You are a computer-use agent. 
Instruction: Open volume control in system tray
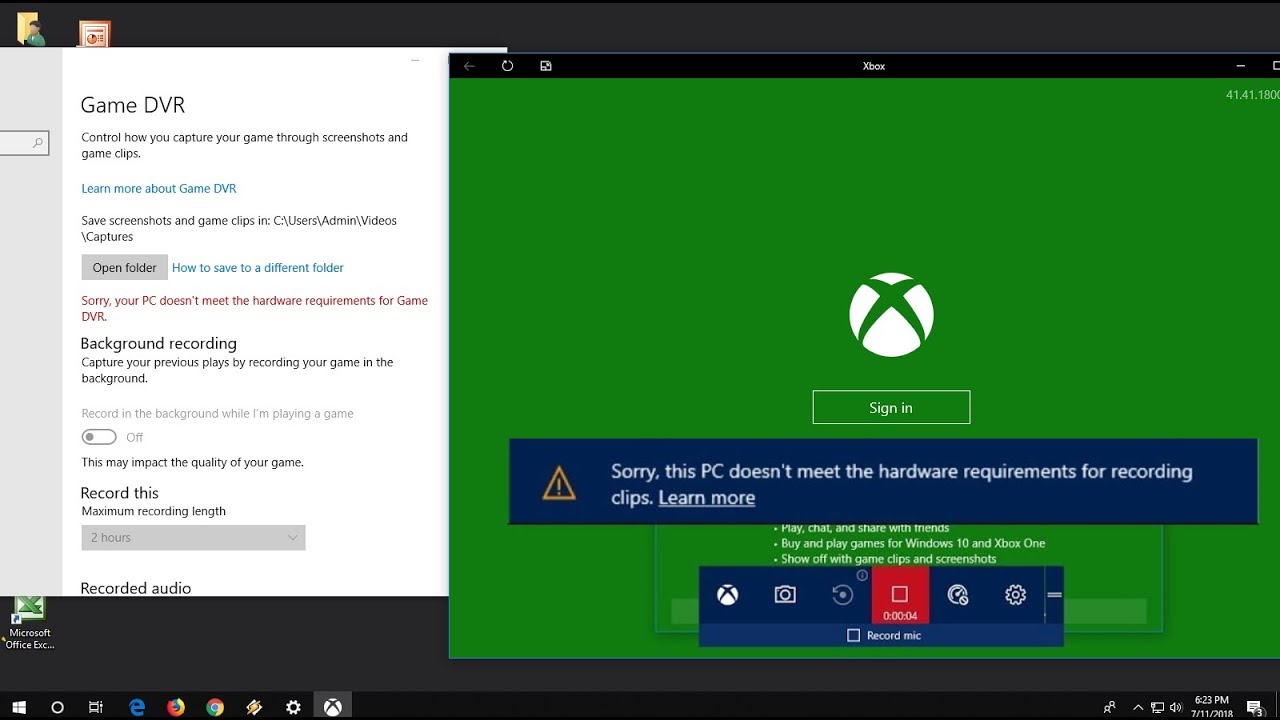[x=1175, y=707]
